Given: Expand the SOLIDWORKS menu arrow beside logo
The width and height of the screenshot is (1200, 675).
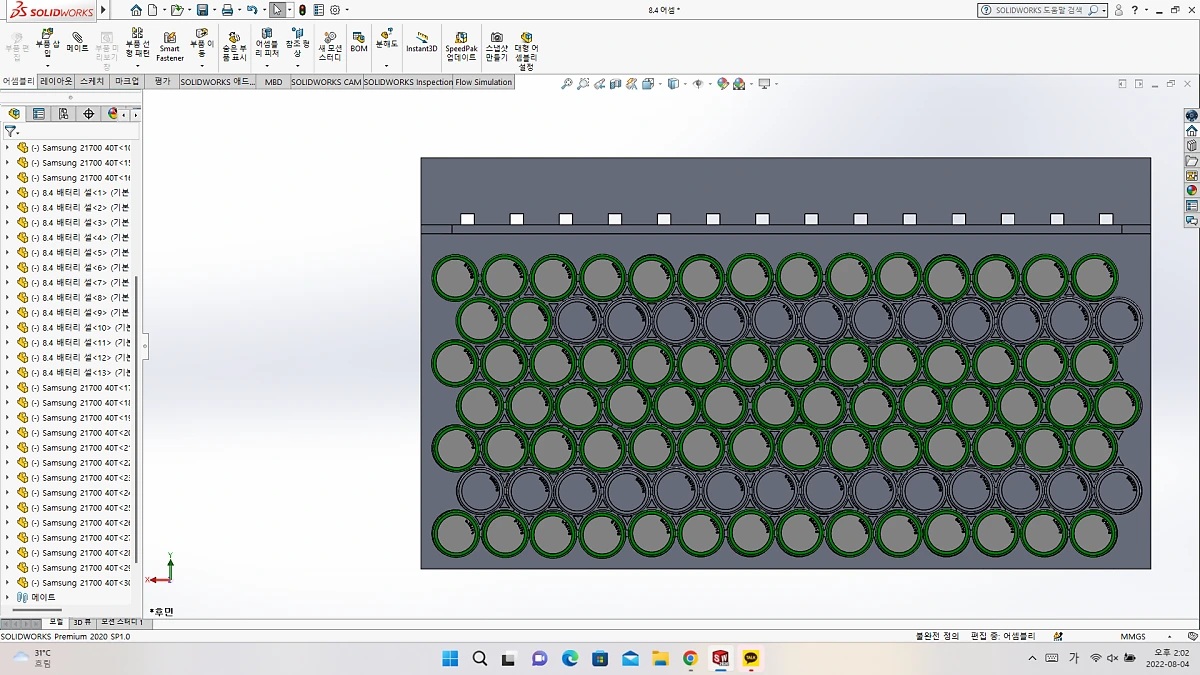Looking at the screenshot, I should click(103, 10).
